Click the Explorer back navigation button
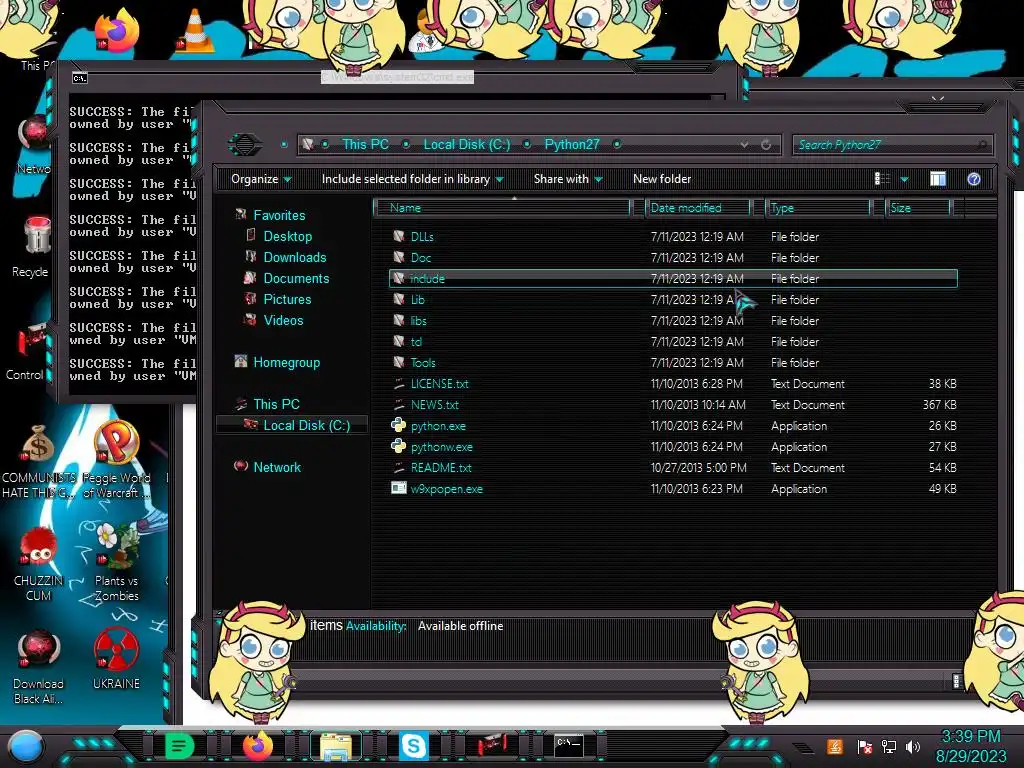 244,144
